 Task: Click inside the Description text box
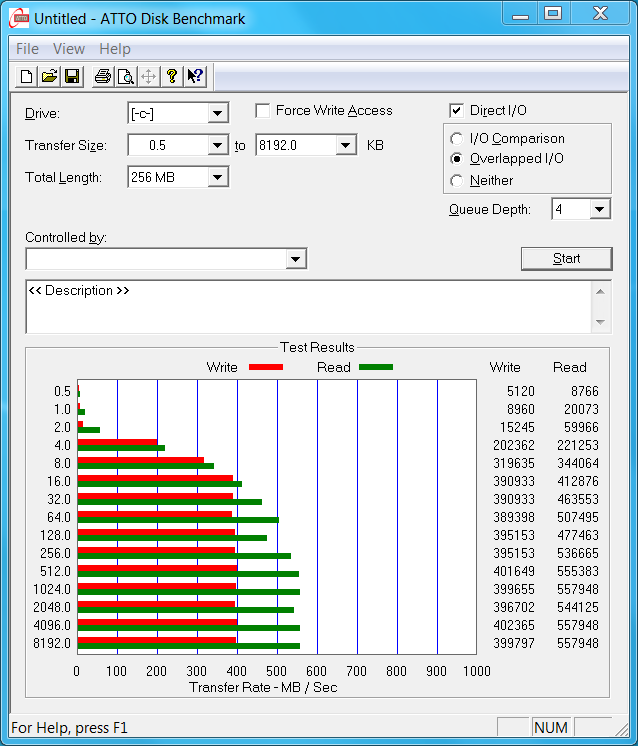(308, 307)
